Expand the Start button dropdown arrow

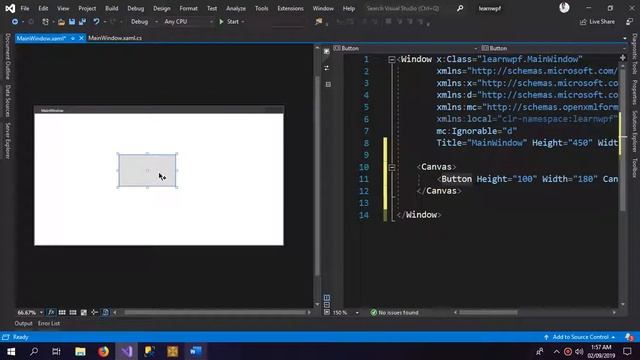243,22
